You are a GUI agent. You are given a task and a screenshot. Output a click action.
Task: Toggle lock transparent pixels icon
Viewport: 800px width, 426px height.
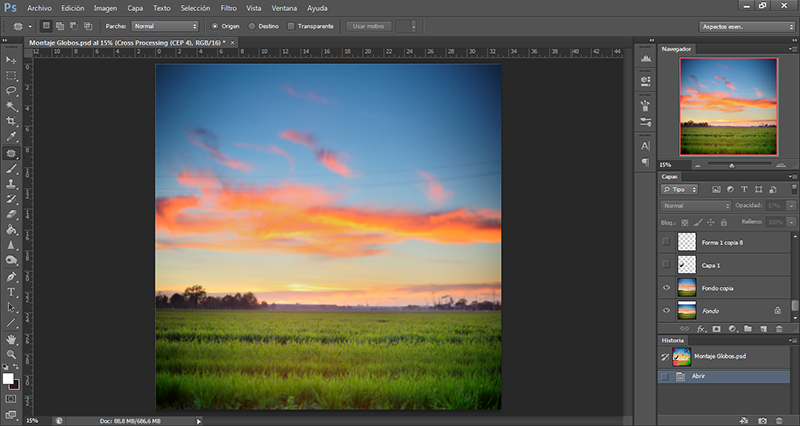(x=685, y=223)
